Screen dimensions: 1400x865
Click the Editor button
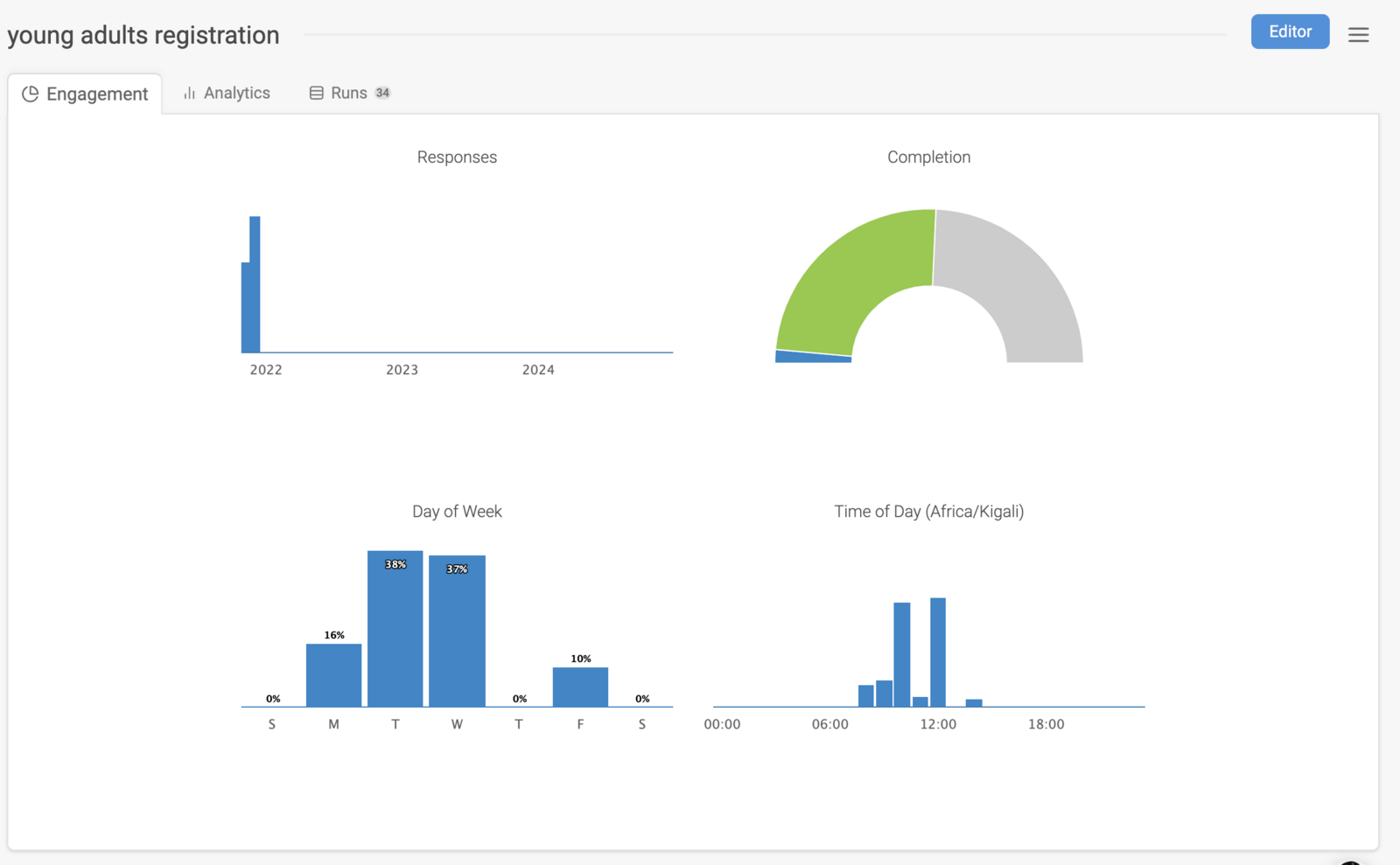pyautogui.click(x=1290, y=31)
